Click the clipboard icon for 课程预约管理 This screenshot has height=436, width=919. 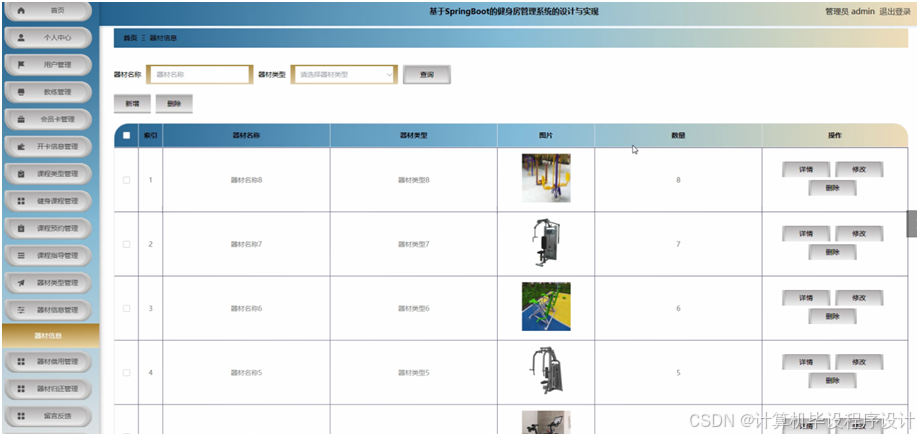[22, 229]
